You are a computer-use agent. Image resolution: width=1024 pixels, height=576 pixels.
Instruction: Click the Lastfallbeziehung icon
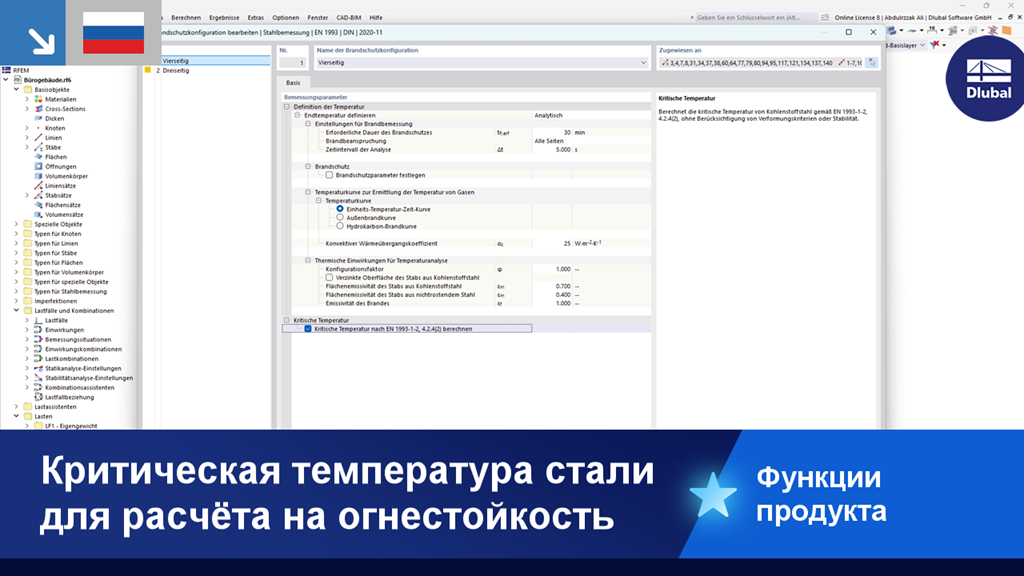[39, 397]
